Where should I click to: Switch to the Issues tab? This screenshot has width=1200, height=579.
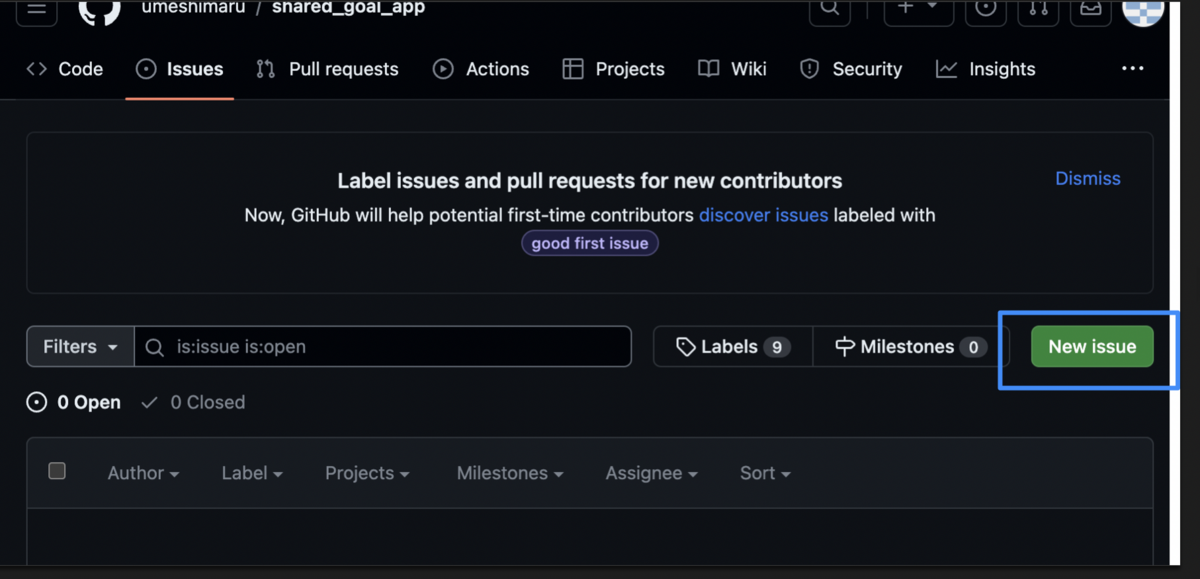pyautogui.click(x=179, y=68)
